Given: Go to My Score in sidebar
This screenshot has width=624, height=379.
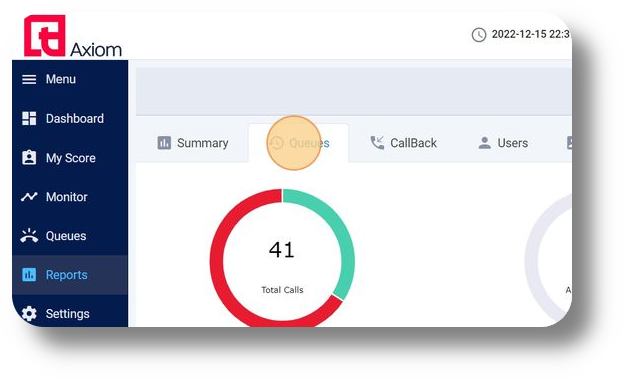Looking at the screenshot, I should (x=70, y=158).
